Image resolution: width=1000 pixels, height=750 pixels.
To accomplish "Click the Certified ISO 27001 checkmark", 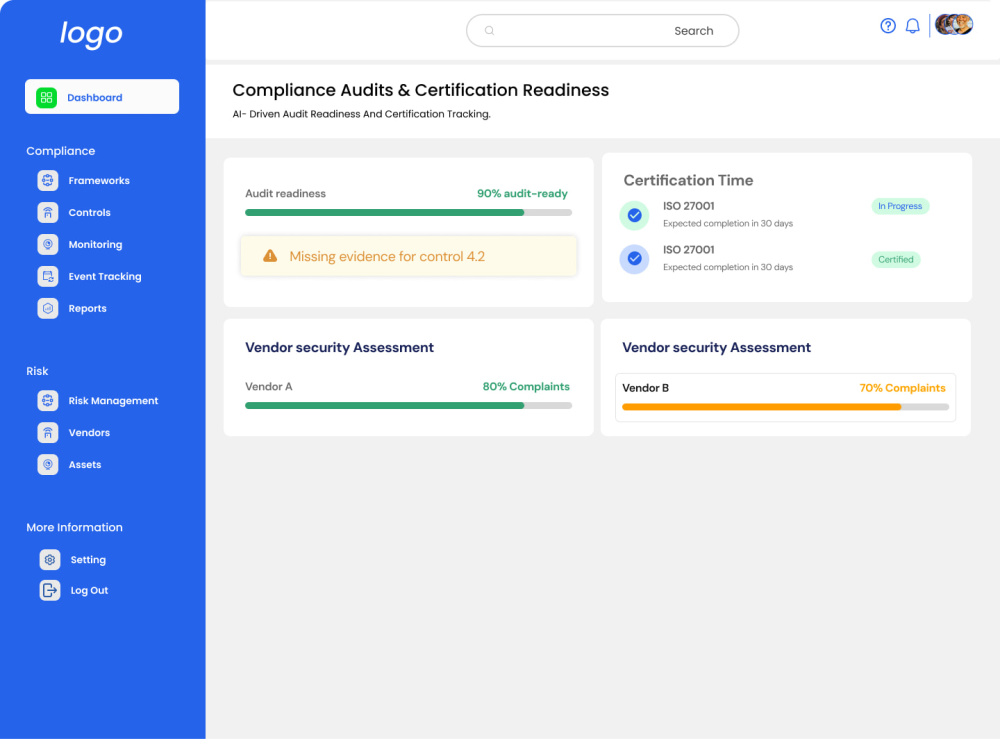I will pos(634,258).
